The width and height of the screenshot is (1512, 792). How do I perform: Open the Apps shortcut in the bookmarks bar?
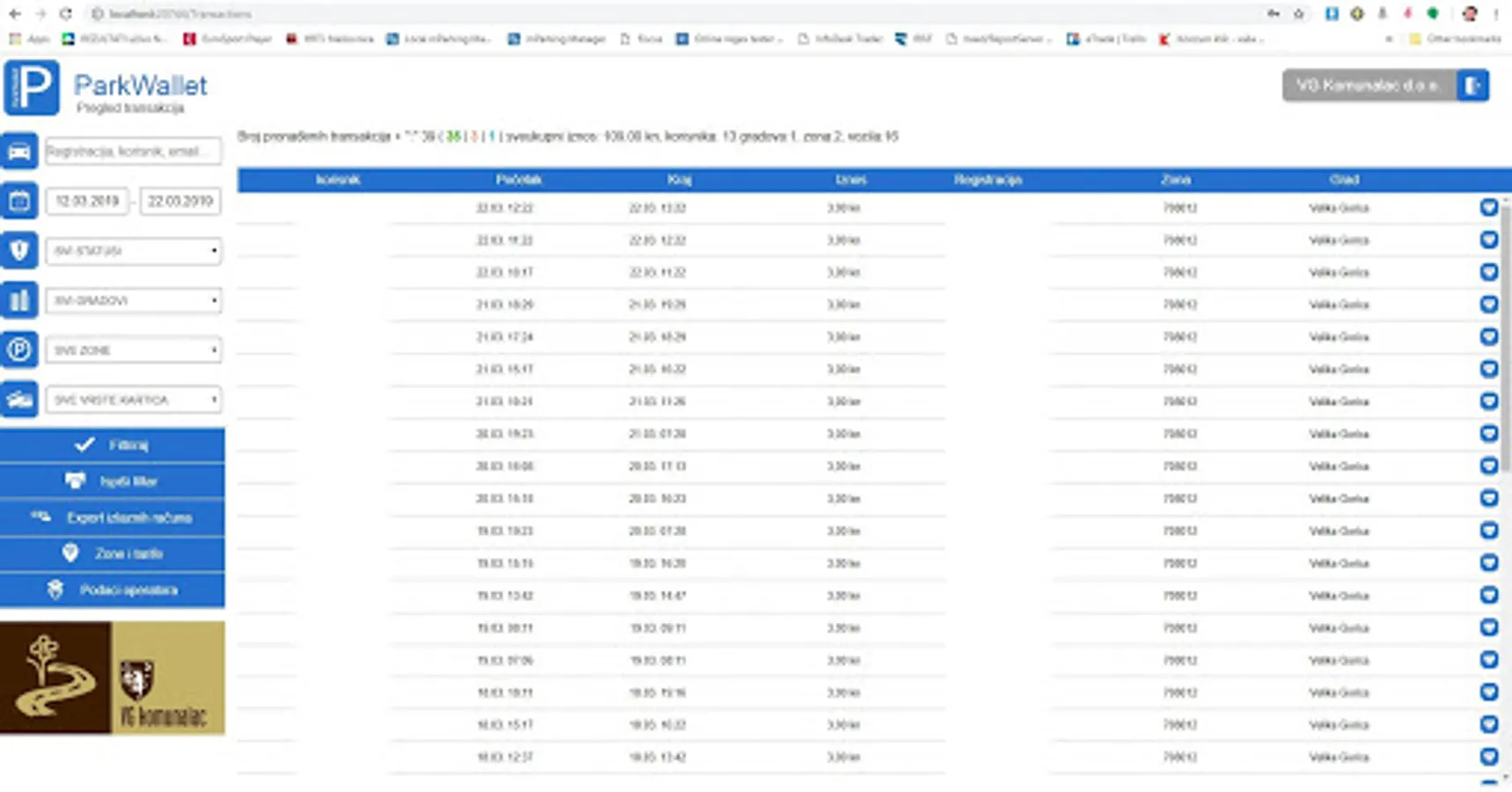click(29, 39)
